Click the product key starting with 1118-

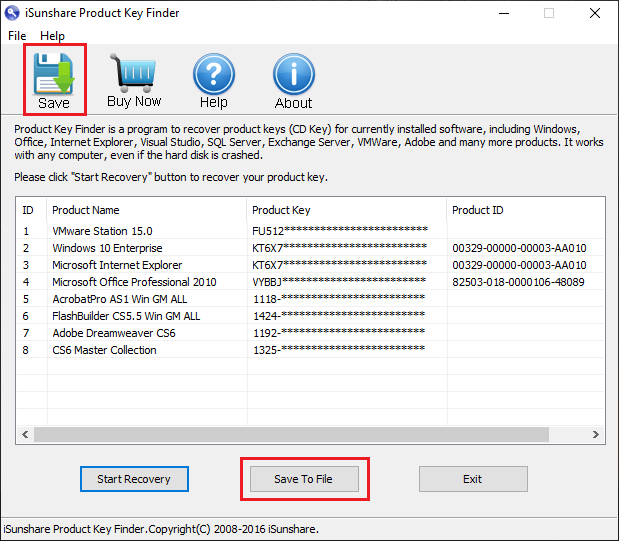(339, 299)
